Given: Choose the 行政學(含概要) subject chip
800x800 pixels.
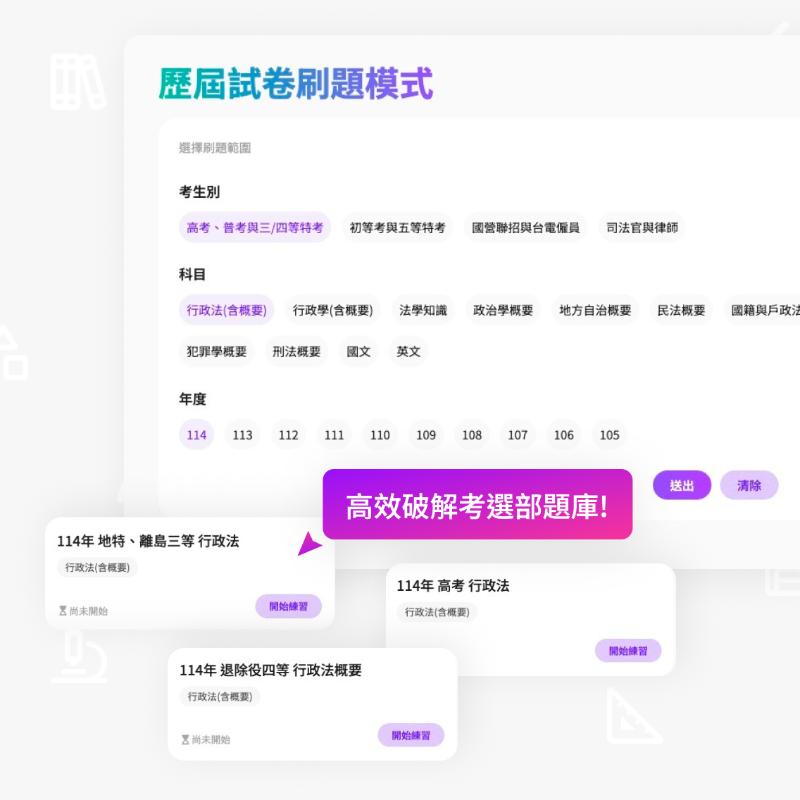Looking at the screenshot, I should point(333,311).
